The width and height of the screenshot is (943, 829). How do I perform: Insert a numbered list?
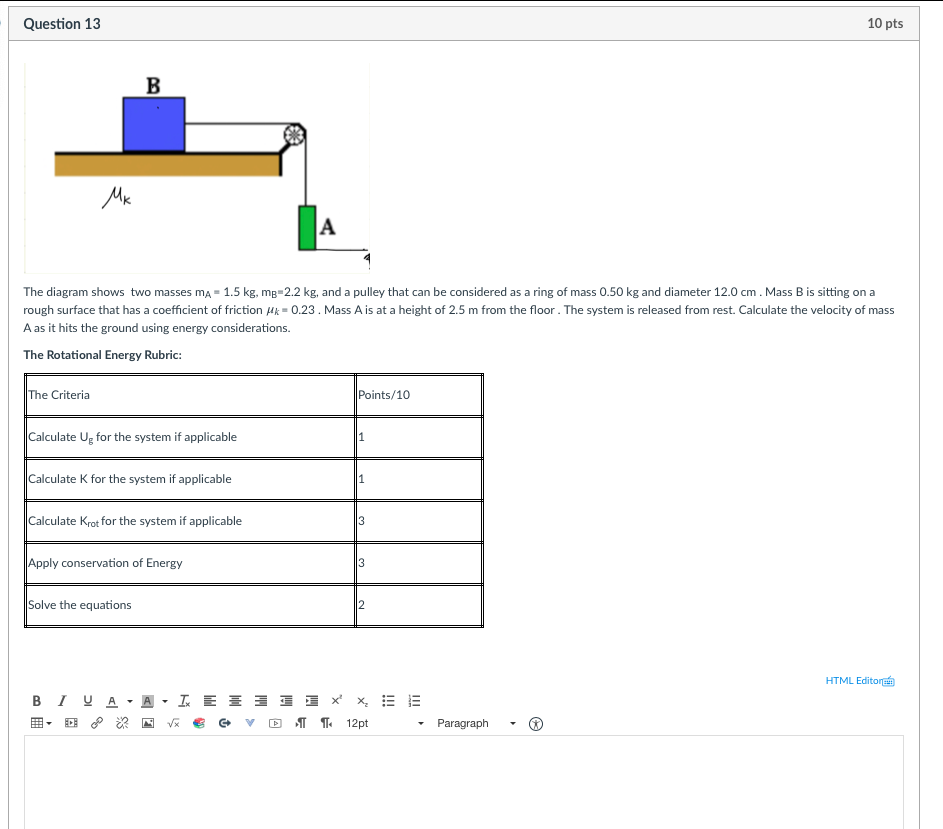point(414,701)
